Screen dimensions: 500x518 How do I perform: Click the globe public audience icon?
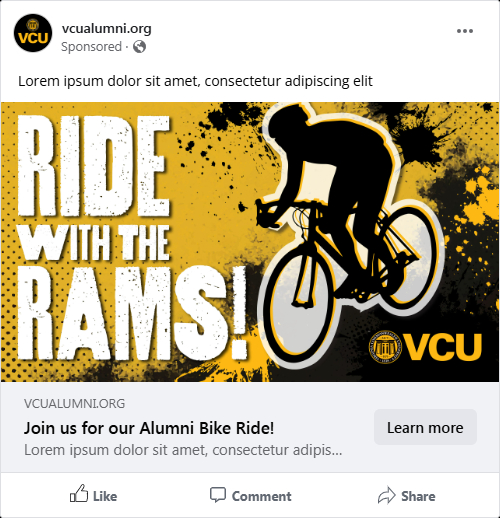pyautogui.click(x=139, y=47)
